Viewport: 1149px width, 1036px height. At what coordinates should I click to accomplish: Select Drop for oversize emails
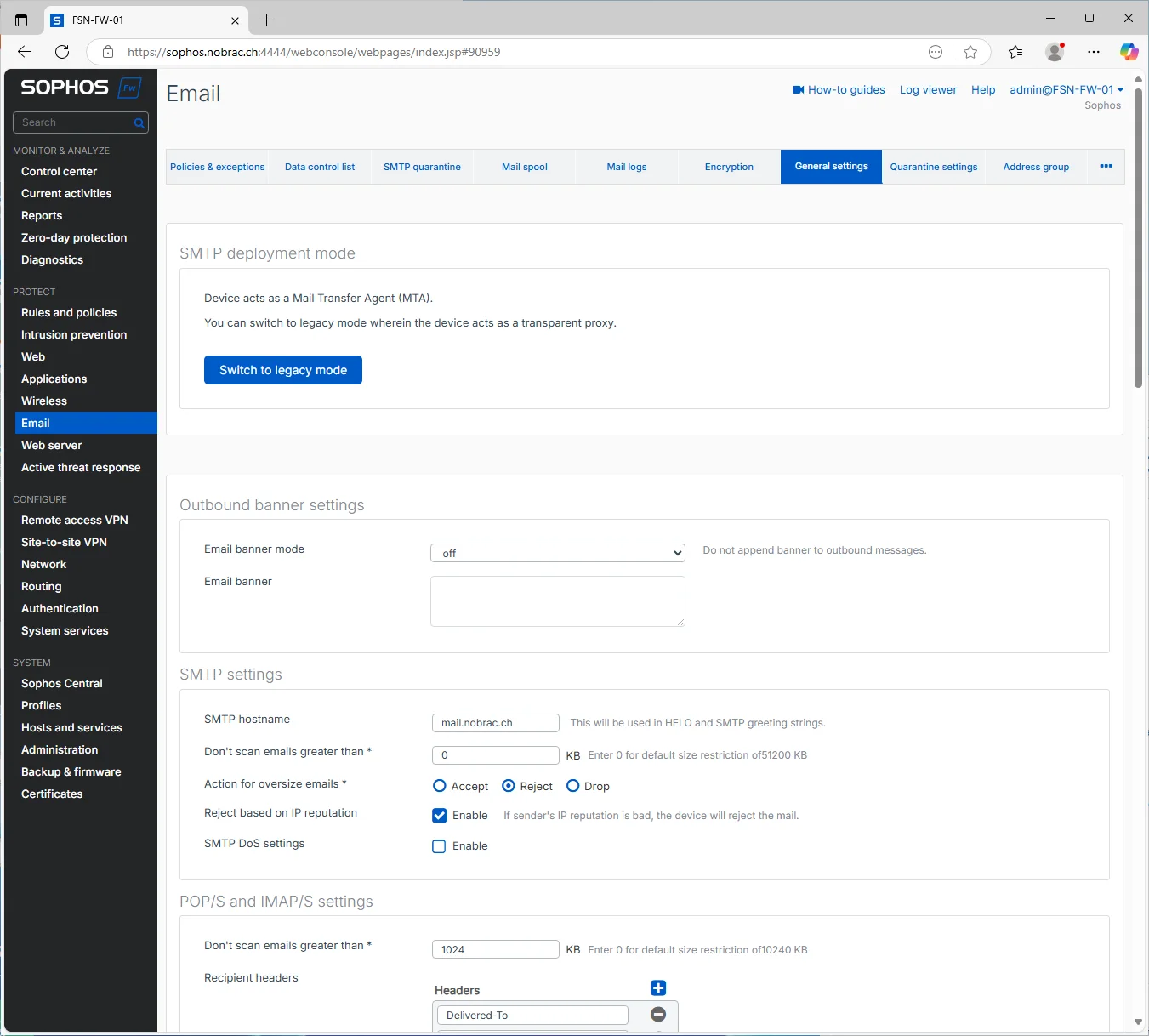coord(573,786)
